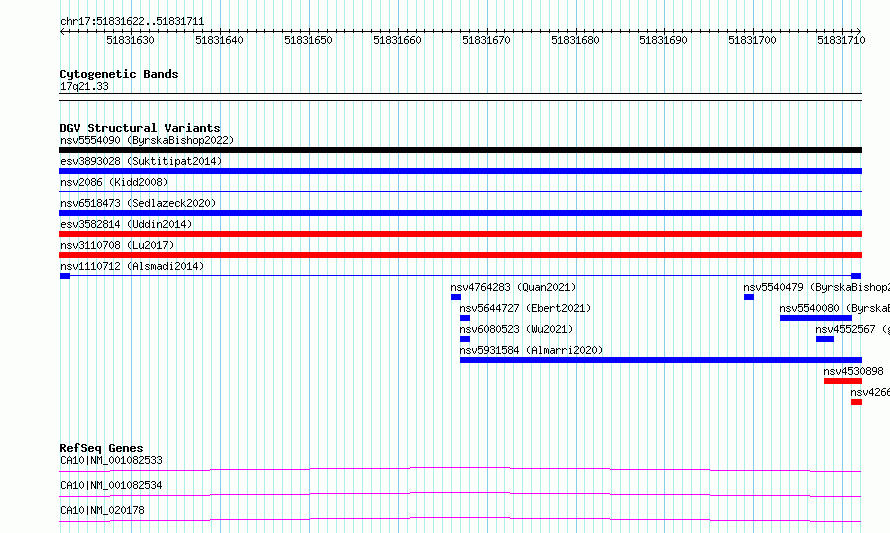890x533 pixels.
Task: Open nsv5931584 (Almarri2020) label
Action: pos(531,350)
